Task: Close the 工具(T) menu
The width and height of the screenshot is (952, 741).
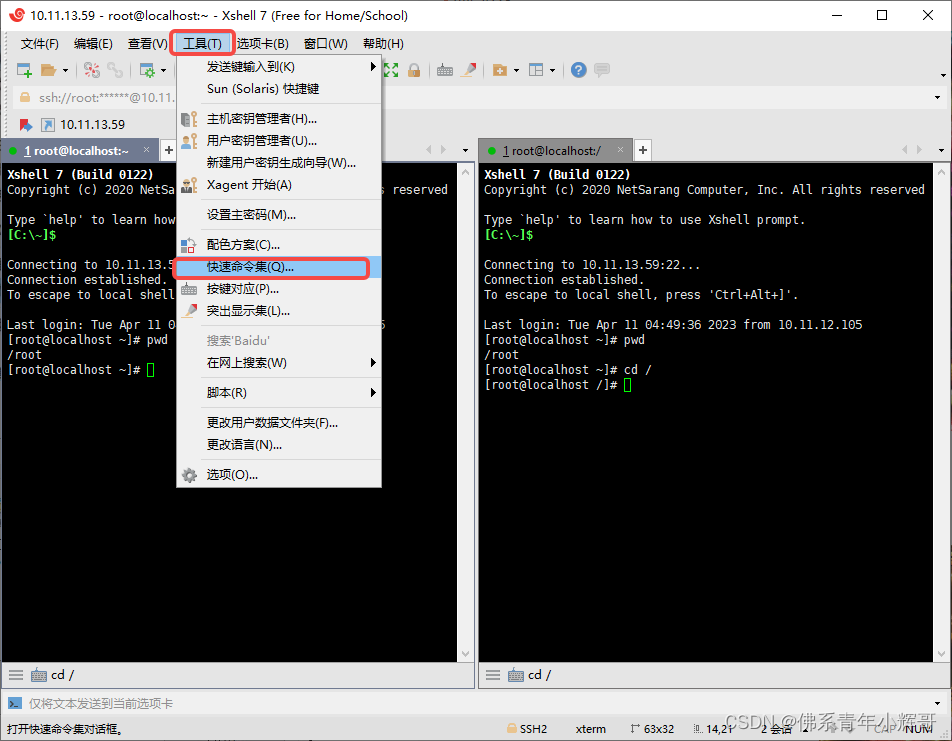Action: [202, 44]
